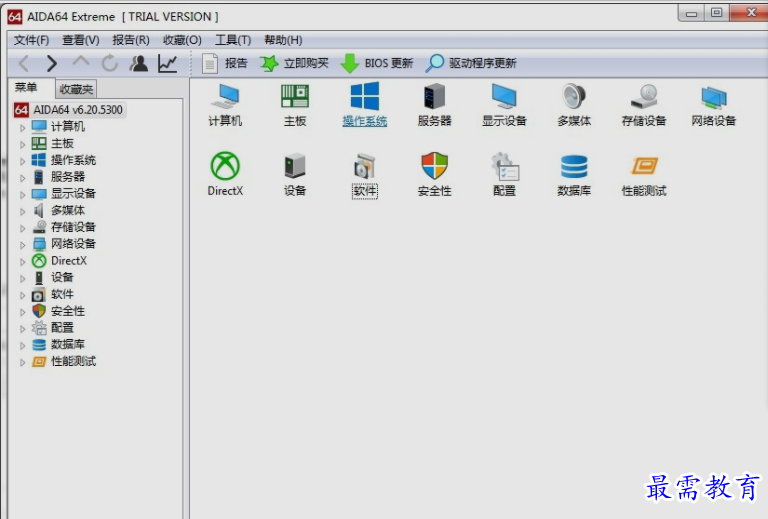The image size is (768, 519).
Task: Expand the DirectX tree node arrow
Action: click(23, 262)
